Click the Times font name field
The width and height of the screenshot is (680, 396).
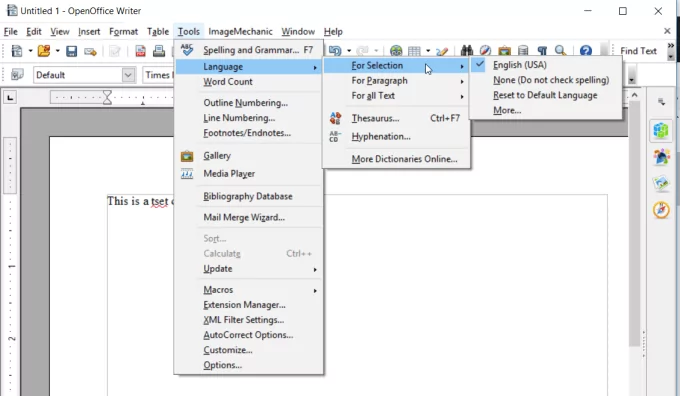pyautogui.click(x=158, y=75)
